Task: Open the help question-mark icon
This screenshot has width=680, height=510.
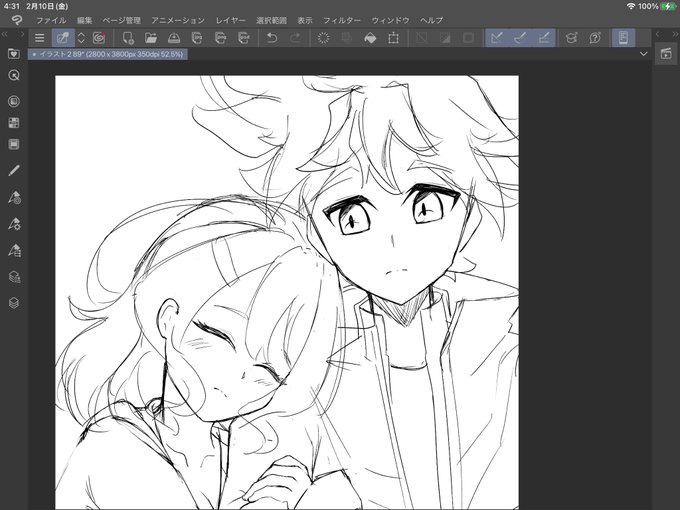Action: (595, 38)
